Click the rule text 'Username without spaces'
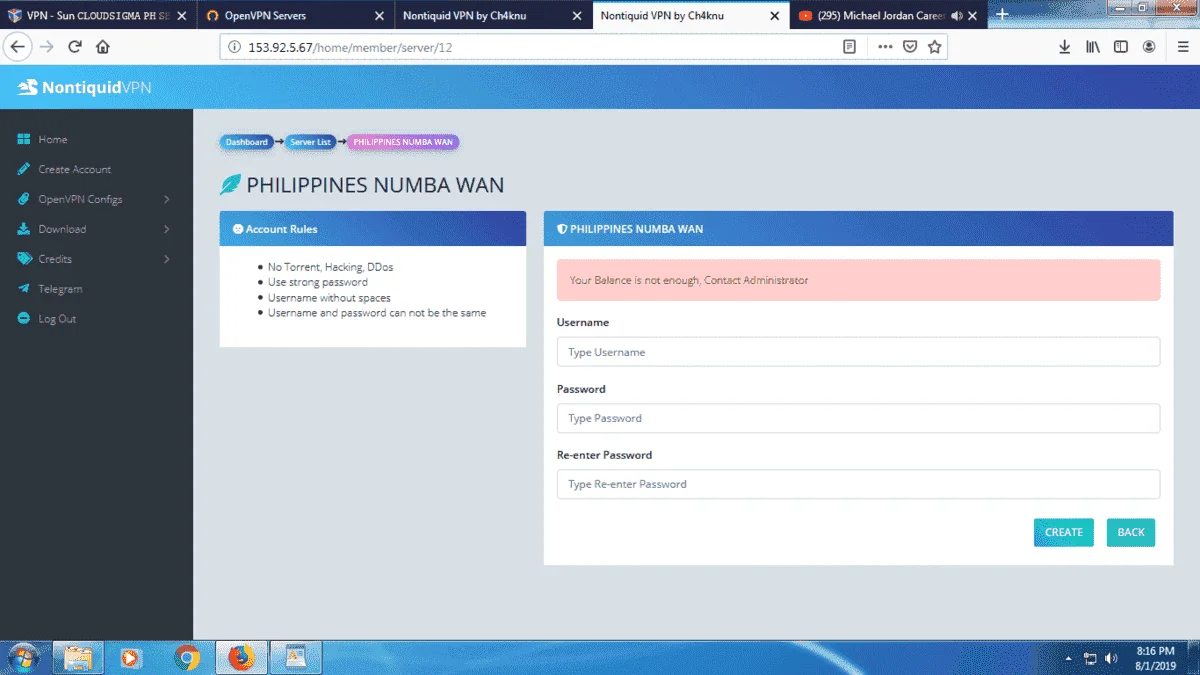 (x=329, y=298)
